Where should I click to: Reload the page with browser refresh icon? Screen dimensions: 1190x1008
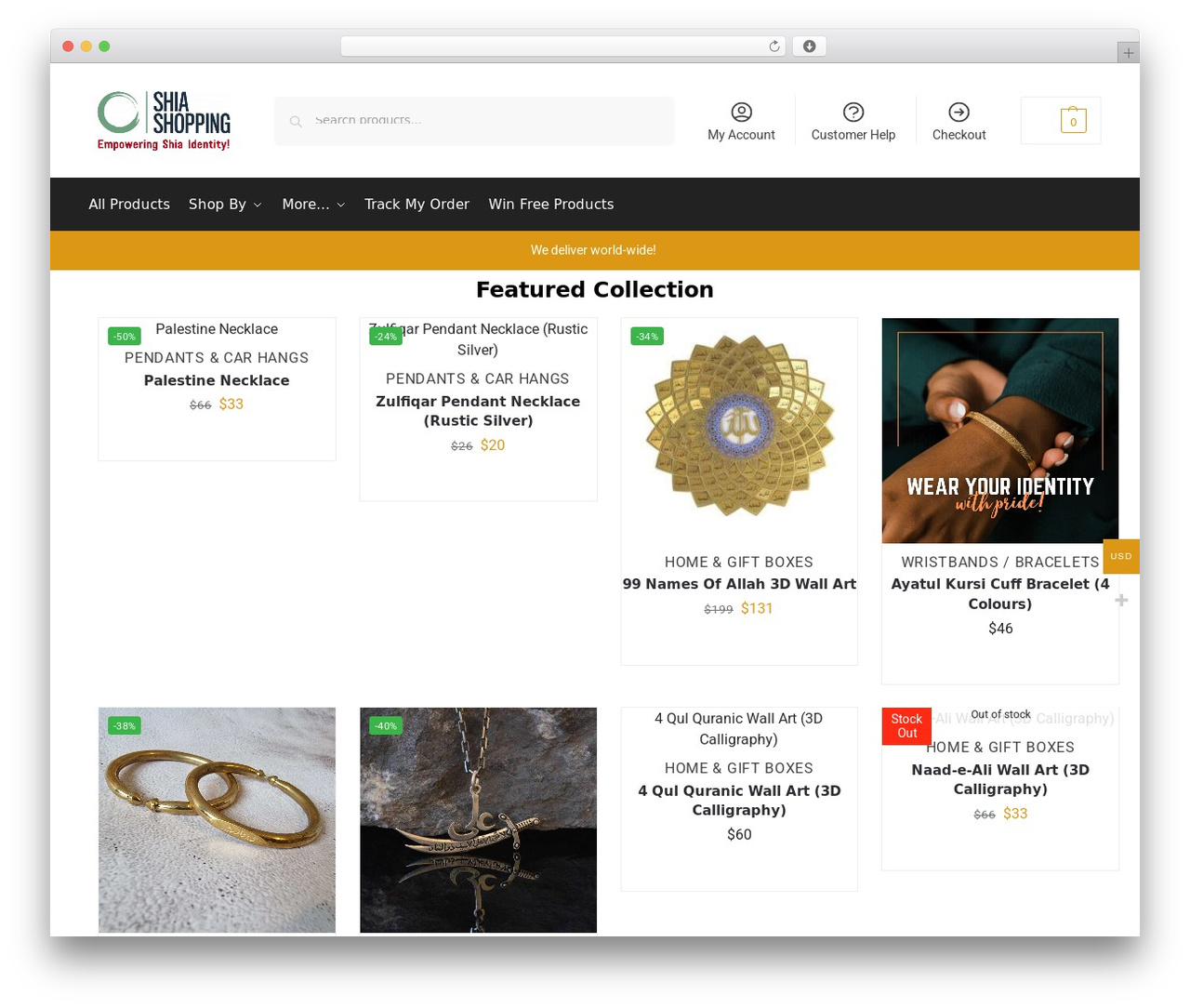773,46
